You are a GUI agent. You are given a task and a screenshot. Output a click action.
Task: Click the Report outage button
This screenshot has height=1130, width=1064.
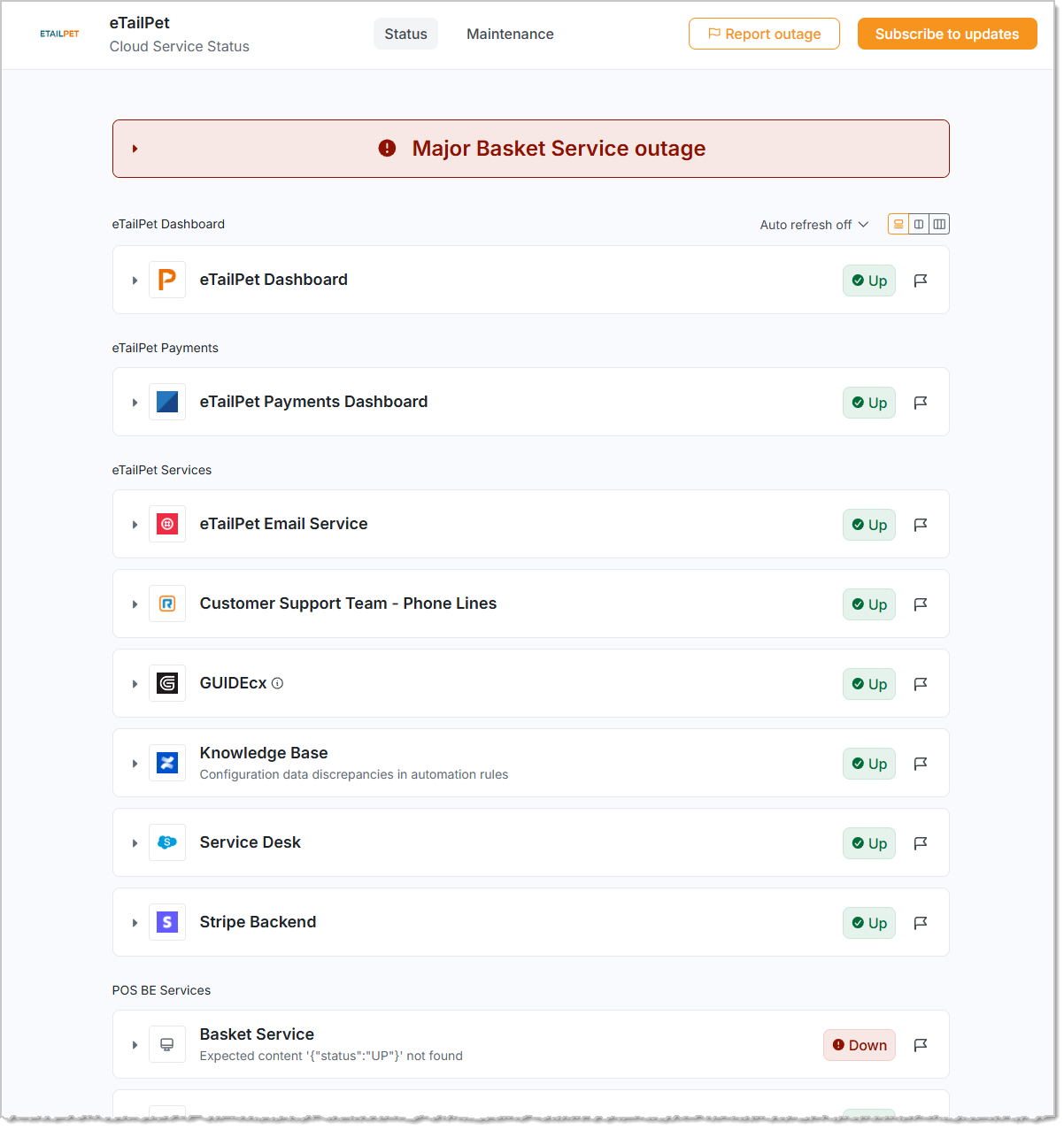click(764, 34)
